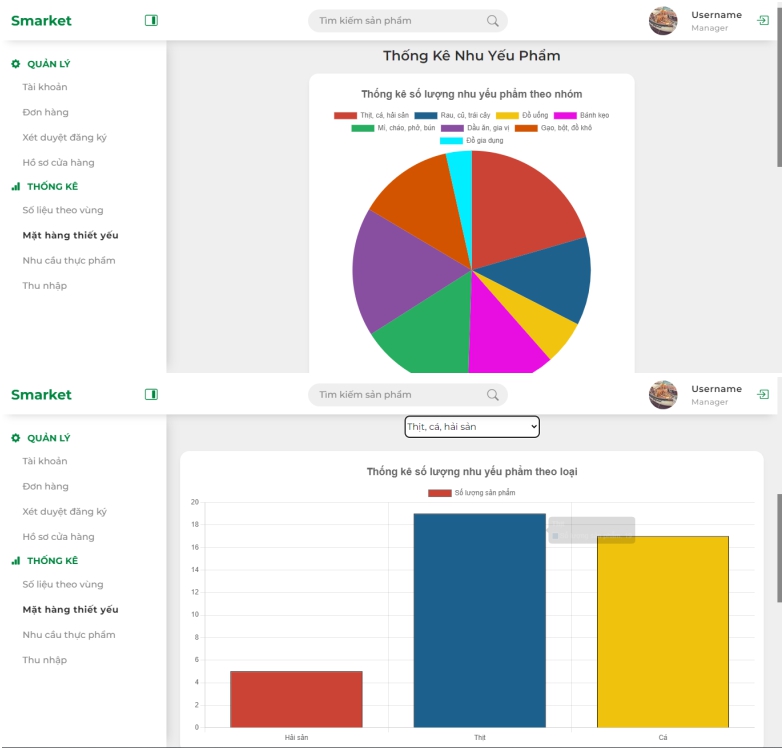Click magenta pie slice for Bánh kẹo
Image resolution: width=782 pixels, height=750 pixels.
coord(499,339)
